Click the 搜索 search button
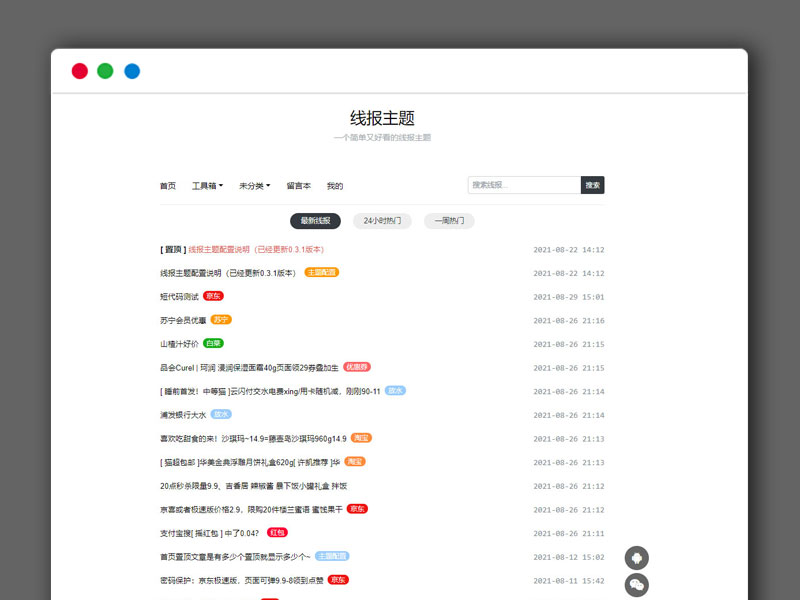The width and height of the screenshot is (800, 600). coord(592,184)
